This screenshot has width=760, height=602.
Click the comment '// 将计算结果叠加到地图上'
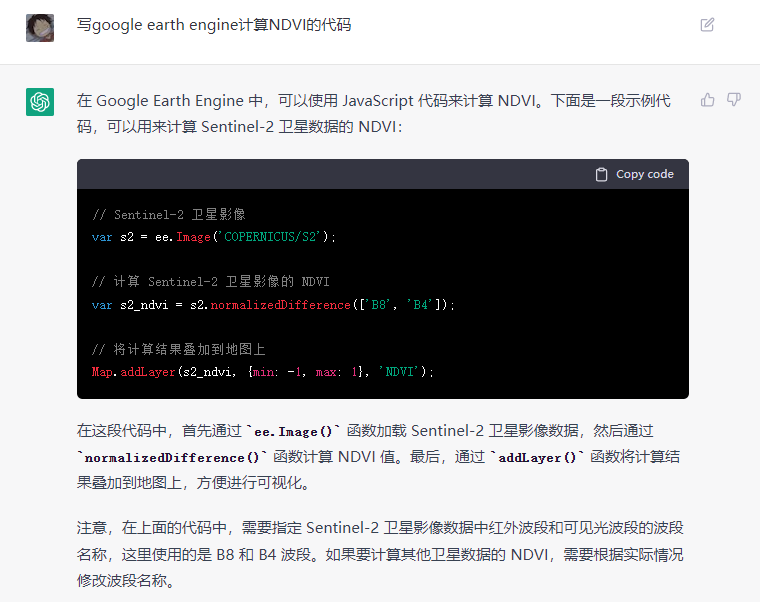coord(178,349)
